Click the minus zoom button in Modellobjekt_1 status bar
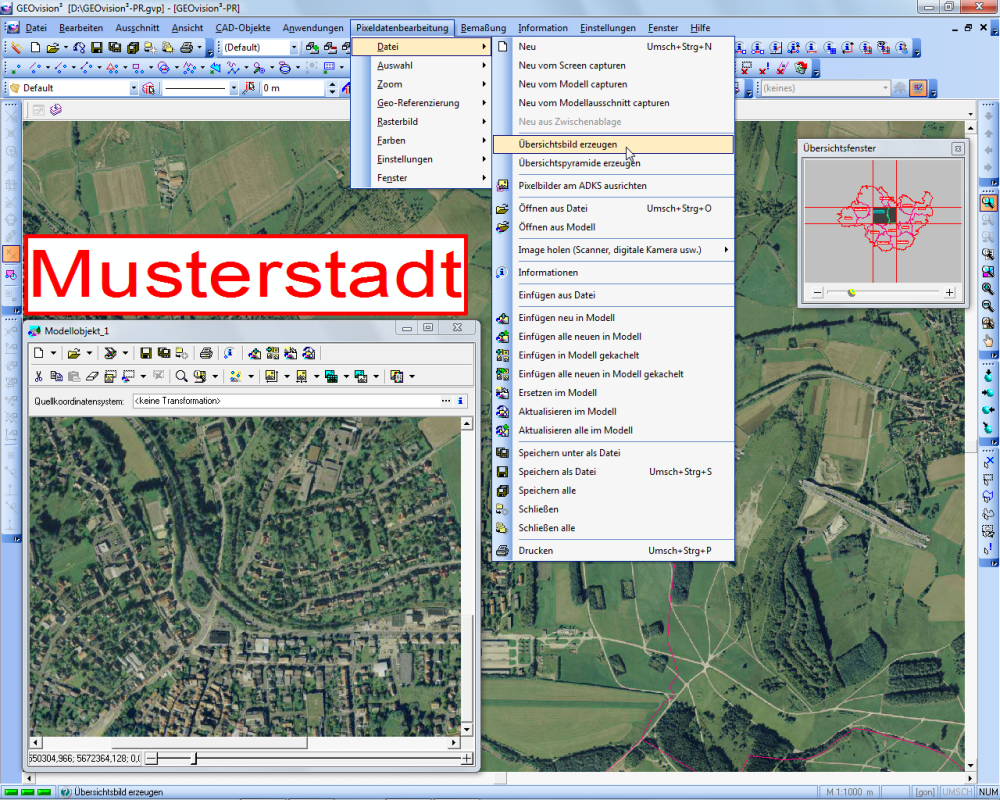 [152, 759]
